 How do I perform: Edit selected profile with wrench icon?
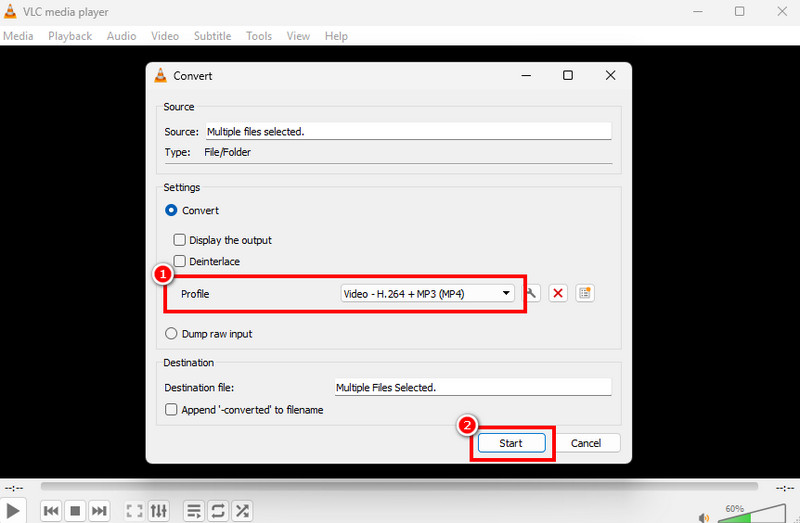(x=533, y=293)
